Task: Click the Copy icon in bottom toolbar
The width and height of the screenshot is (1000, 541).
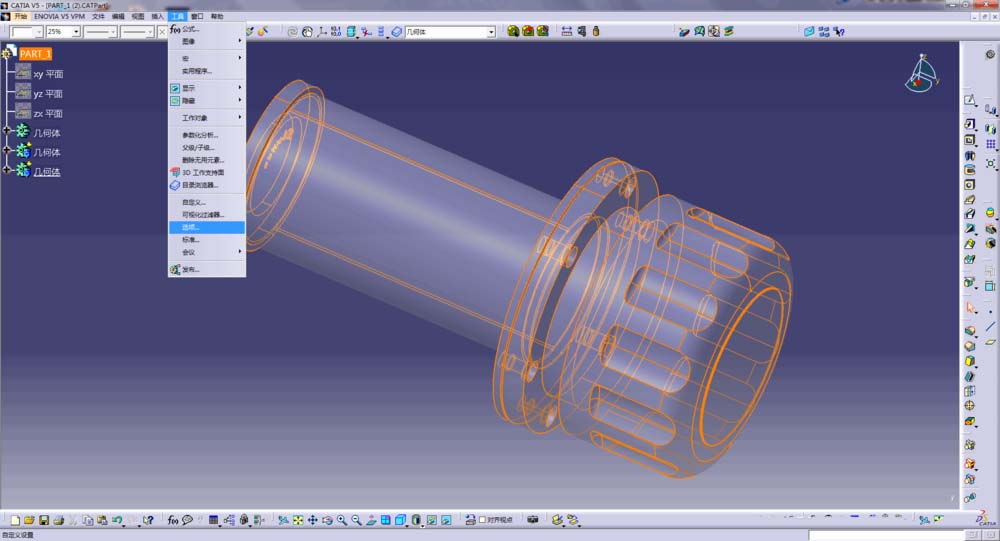Action: coord(88,521)
